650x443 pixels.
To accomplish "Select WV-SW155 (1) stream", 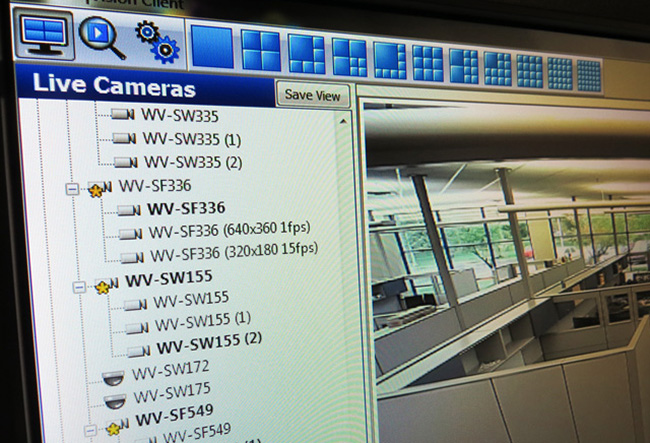I will pyautogui.click(x=203, y=322).
